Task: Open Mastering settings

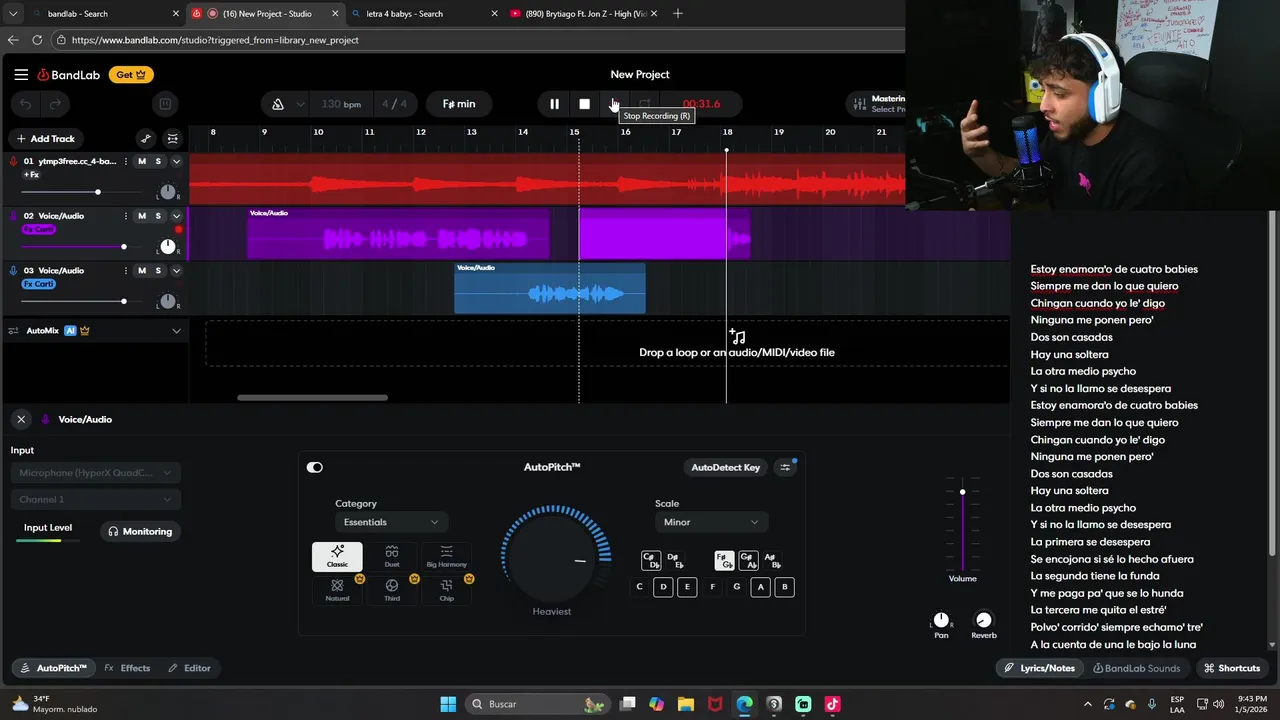Action: click(x=876, y=104)
